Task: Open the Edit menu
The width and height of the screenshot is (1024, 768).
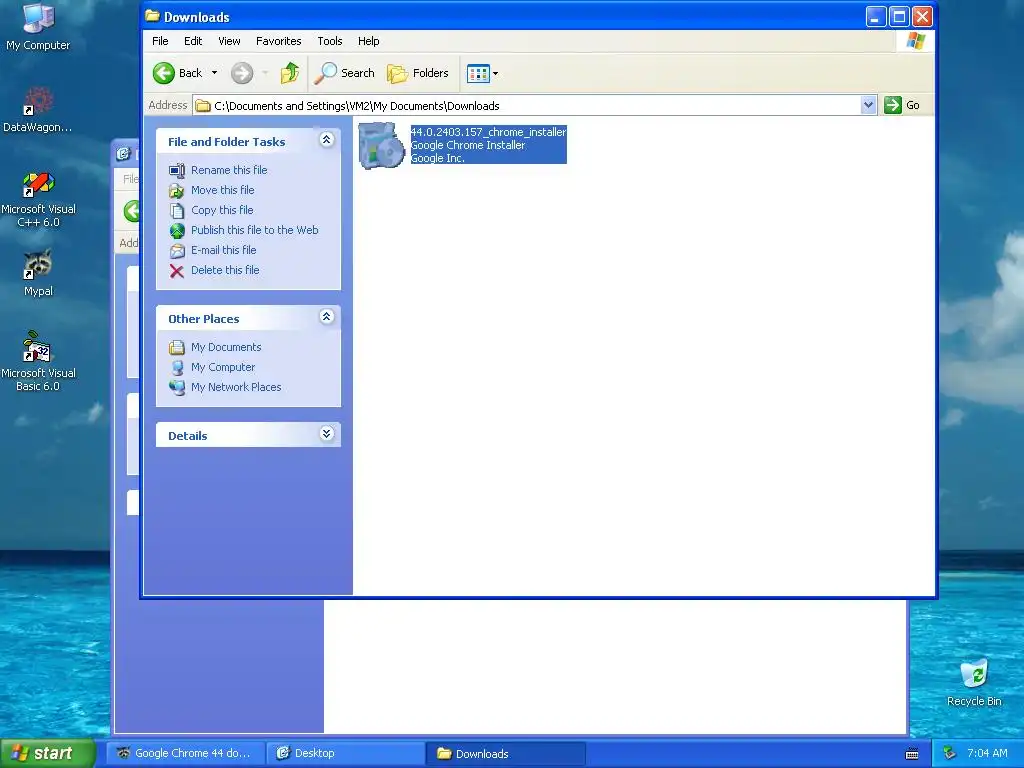Action: [193, 41]
